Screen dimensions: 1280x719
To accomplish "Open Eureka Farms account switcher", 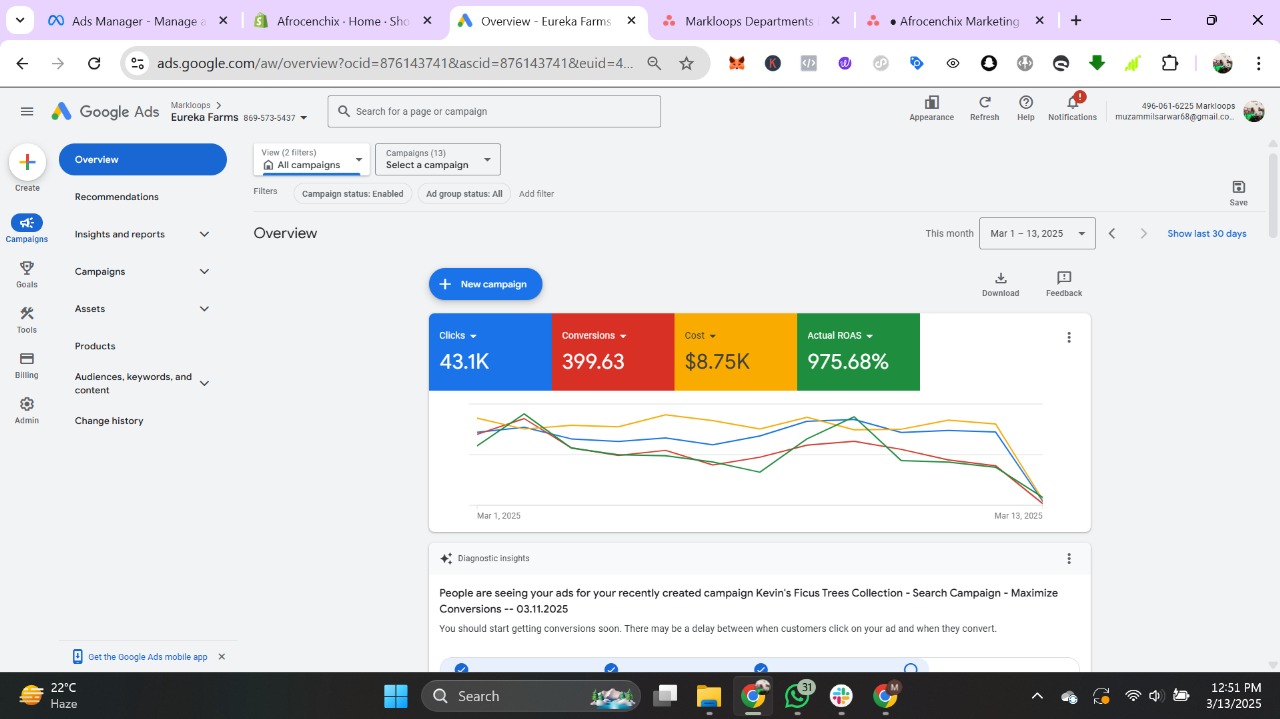I will point(239,117).
